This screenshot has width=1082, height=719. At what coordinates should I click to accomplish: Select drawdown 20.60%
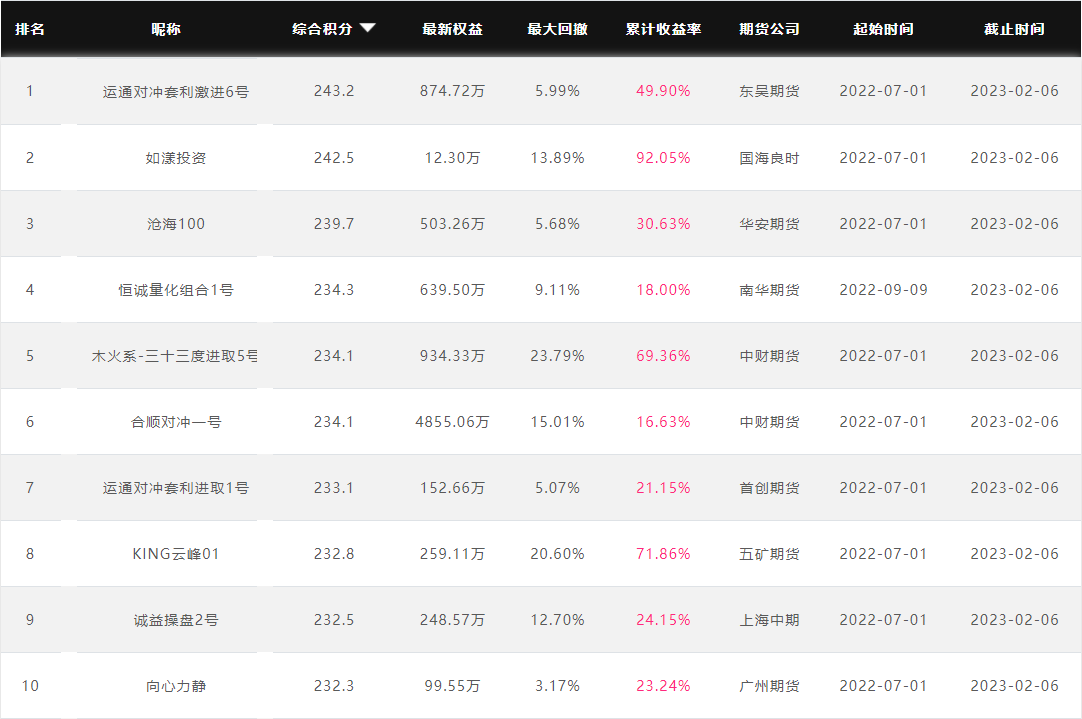tap(558, 554)
